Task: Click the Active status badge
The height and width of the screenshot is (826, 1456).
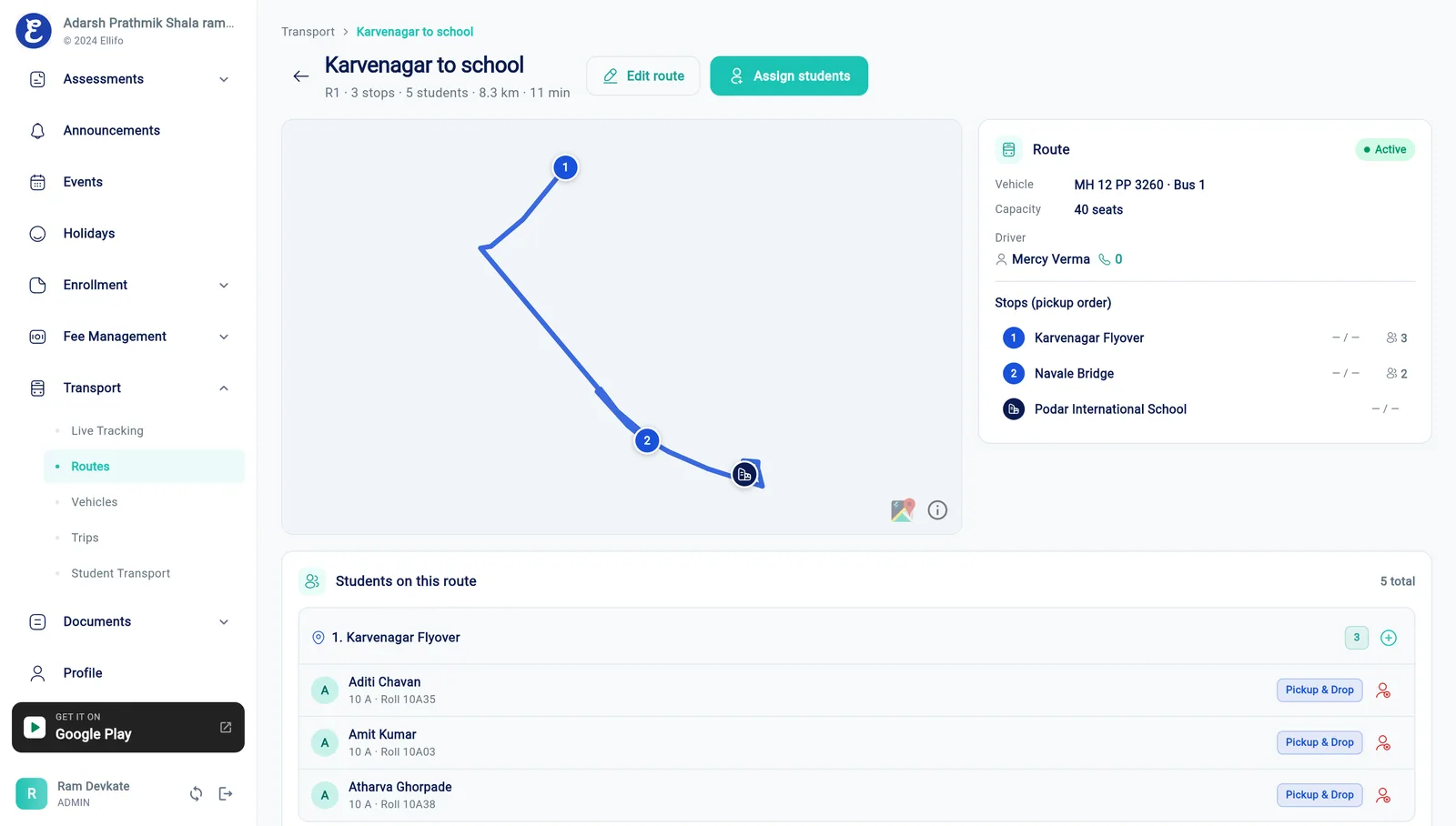Action: tap(1385, 150)
